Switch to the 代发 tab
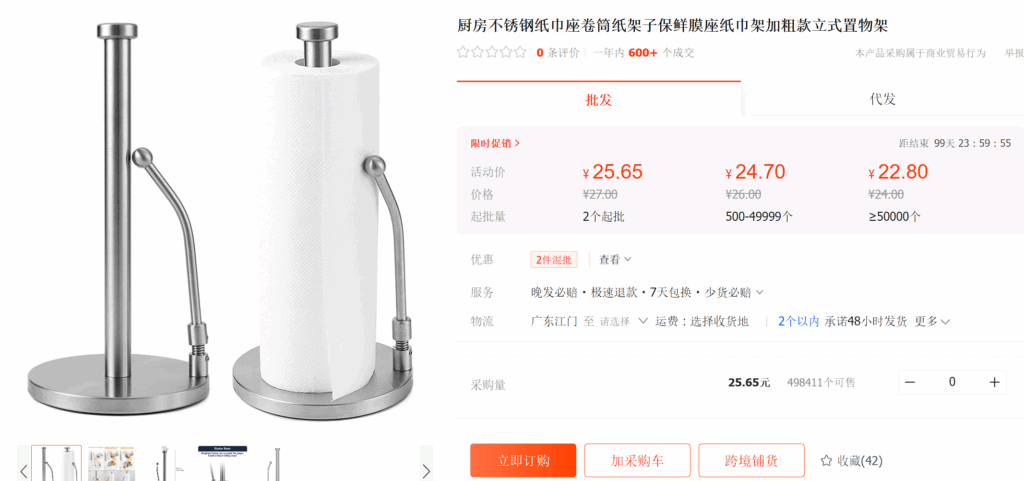This screenshot has width=1024, height=481. click(882, 99)
